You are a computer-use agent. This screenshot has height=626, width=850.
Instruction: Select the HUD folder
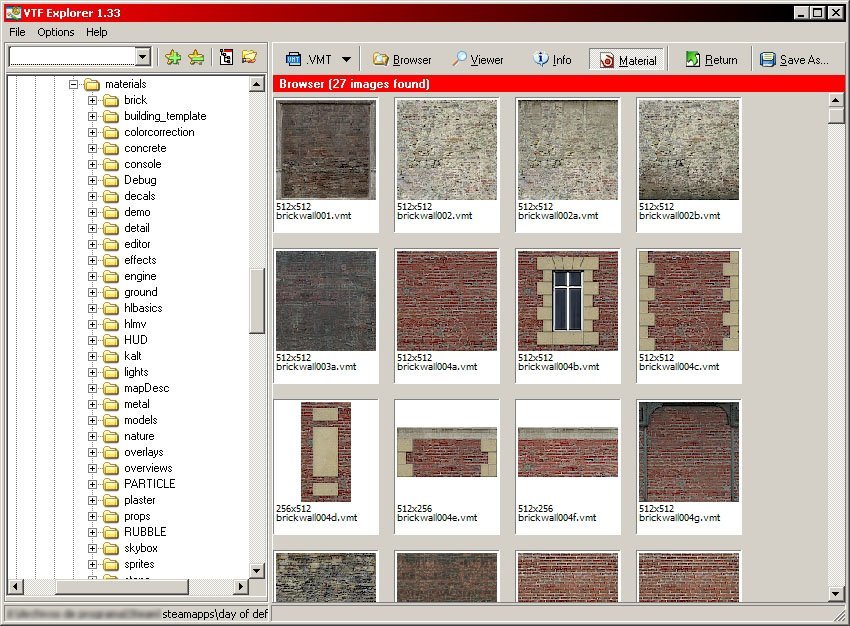(x=136, y=340)
